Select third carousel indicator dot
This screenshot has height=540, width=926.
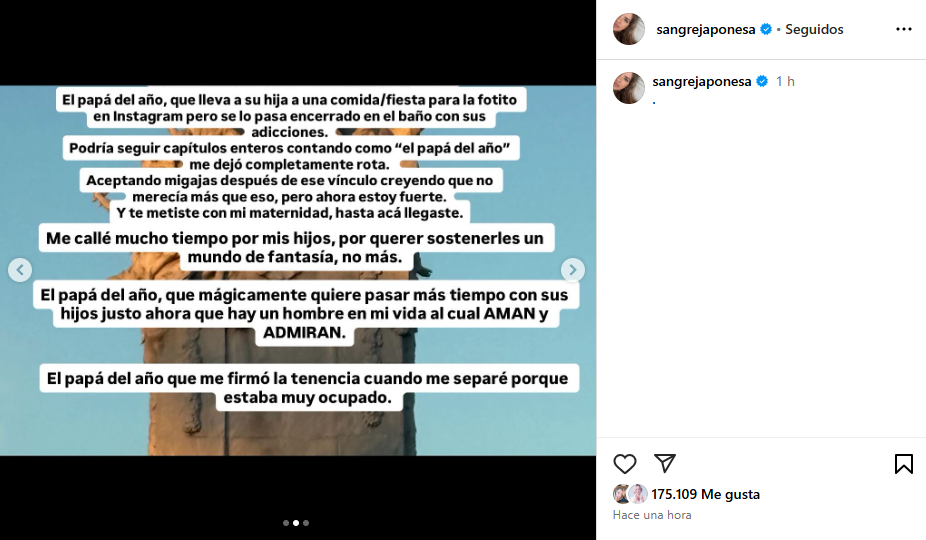tap(306, 523)
